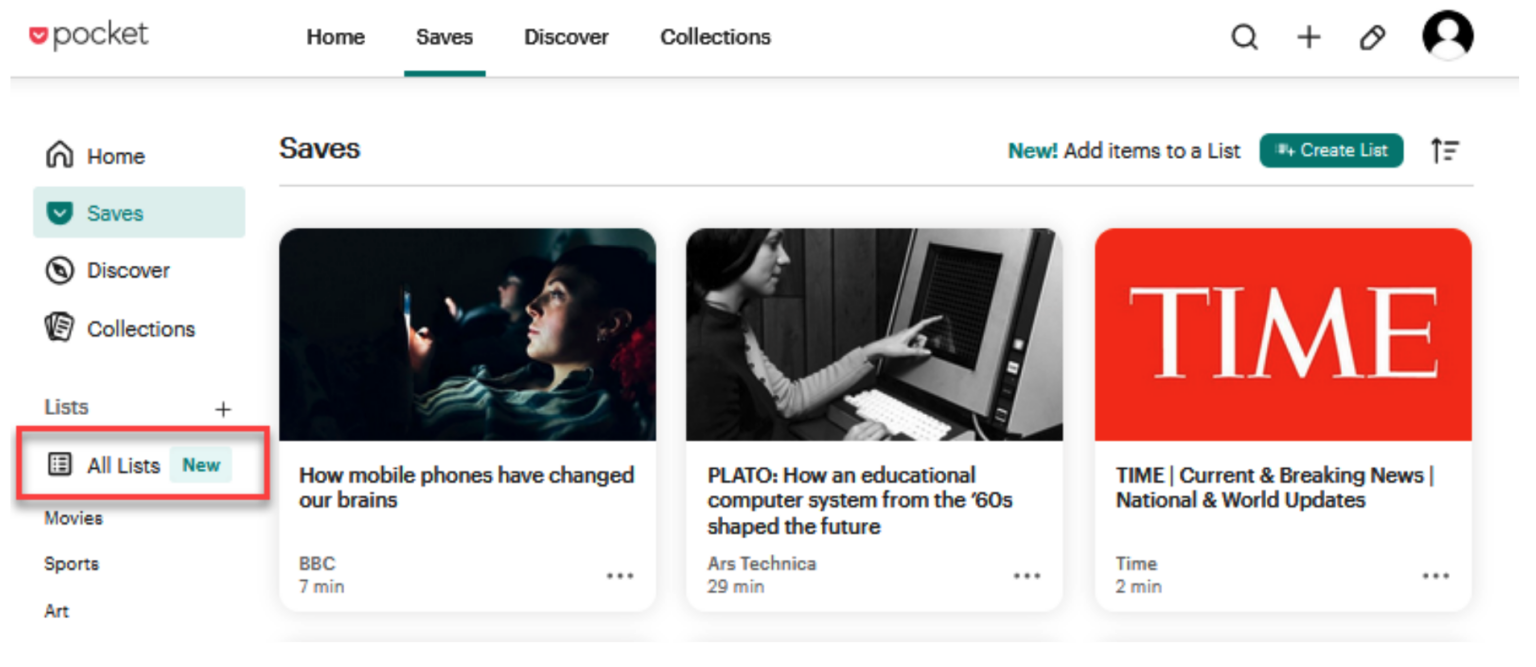Open overflow menu on the TIME article
This screenshot has width=1536, height=667.
(1436, 575)
